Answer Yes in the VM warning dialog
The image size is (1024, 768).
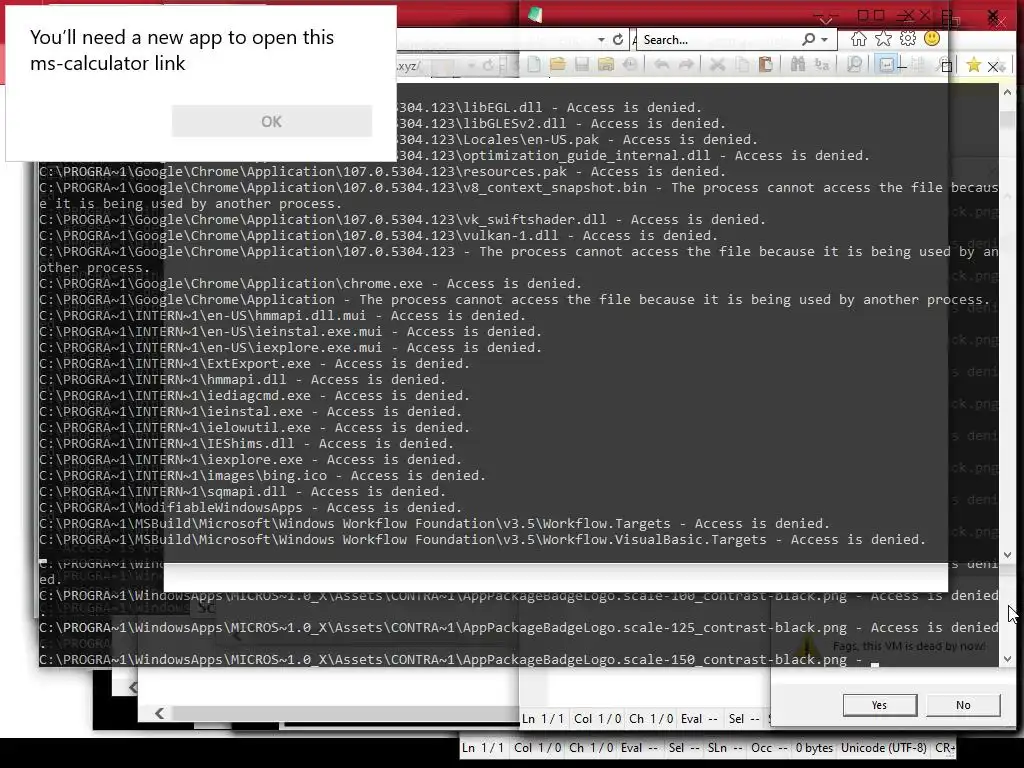(880, 705)
